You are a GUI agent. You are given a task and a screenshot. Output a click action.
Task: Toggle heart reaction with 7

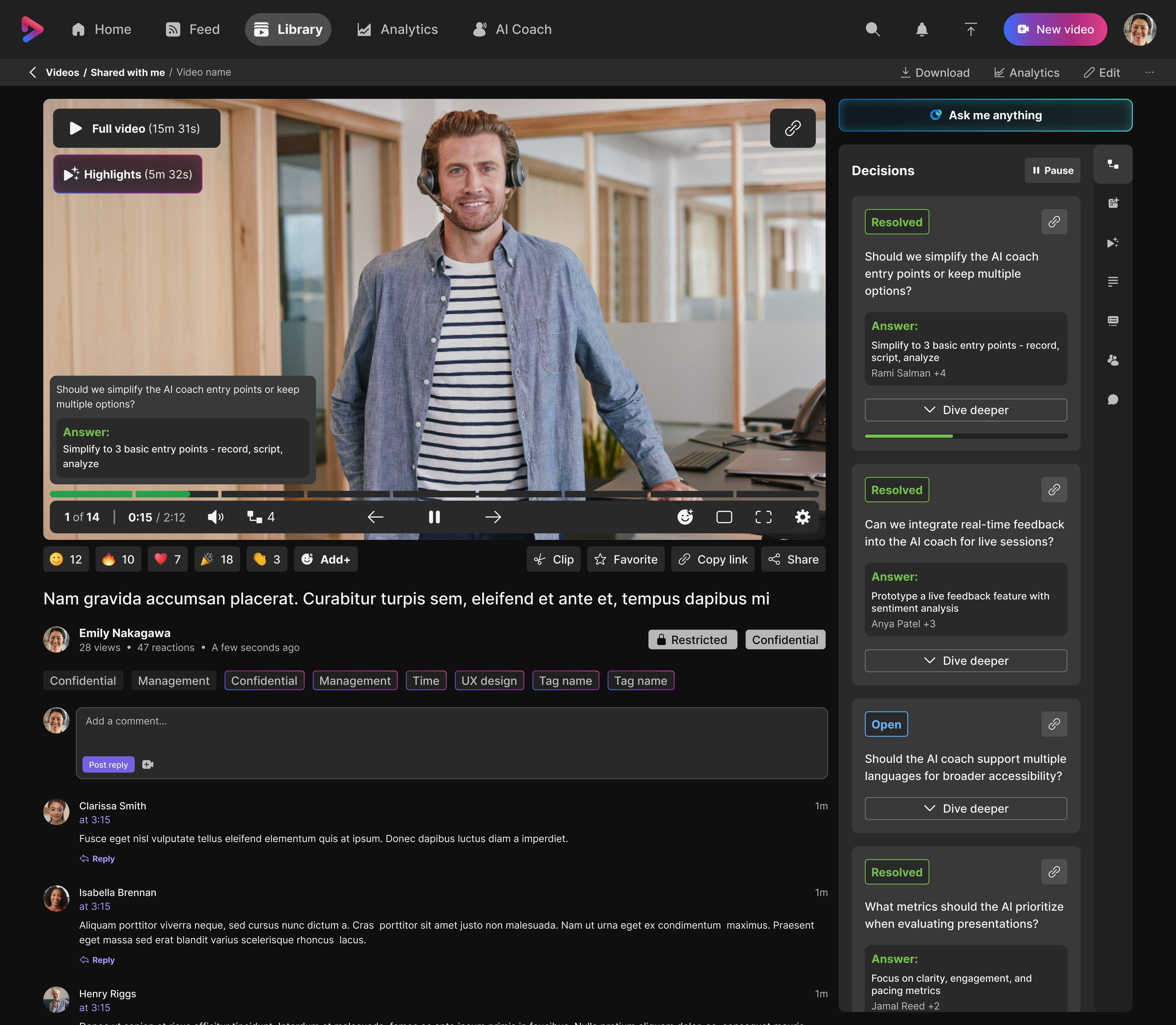tap(168, 559)
